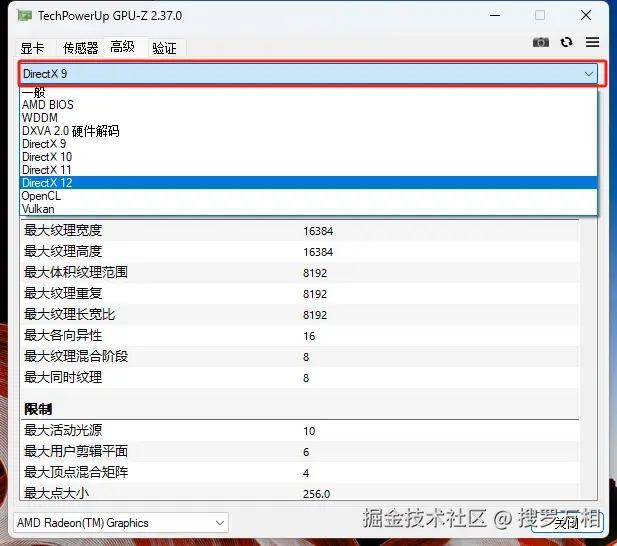Click the 16384 value of 最大纹理高度
The image size is (617, 546).
pyautogui.click(x=318, y=252)
